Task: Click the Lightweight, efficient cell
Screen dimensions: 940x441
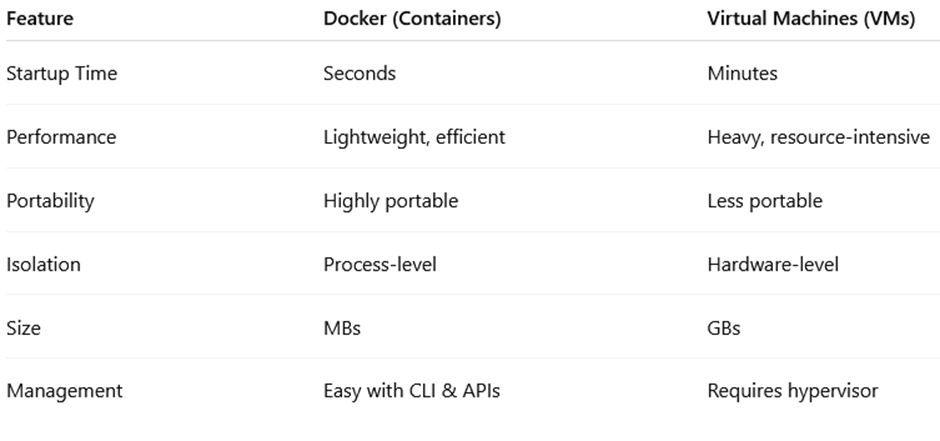Action: tap(414, 137)
